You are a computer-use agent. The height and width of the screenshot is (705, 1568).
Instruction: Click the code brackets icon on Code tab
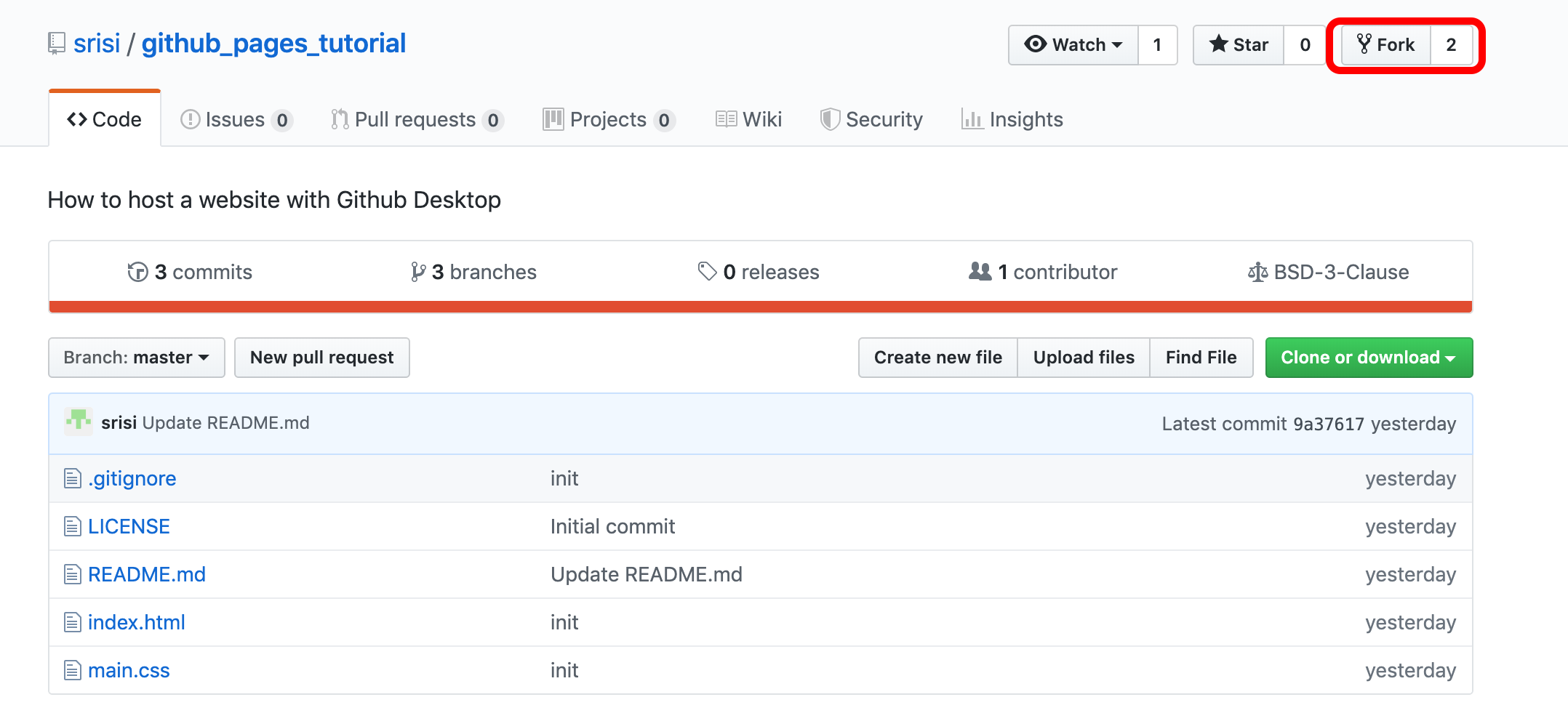77,119
